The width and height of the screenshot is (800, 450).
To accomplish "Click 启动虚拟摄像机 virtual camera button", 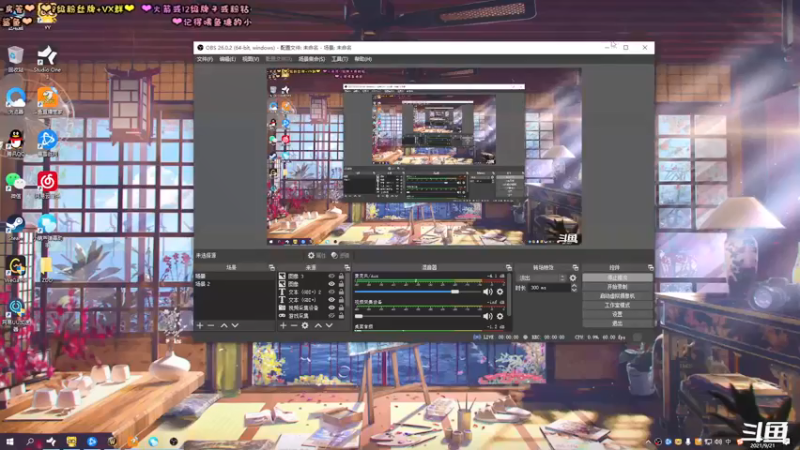I will click(617, 296).
